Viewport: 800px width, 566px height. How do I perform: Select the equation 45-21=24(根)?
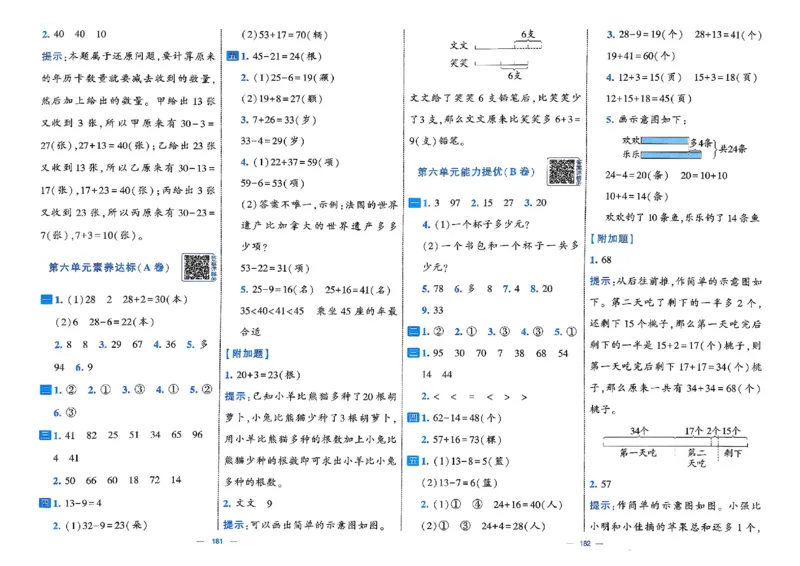286,57
